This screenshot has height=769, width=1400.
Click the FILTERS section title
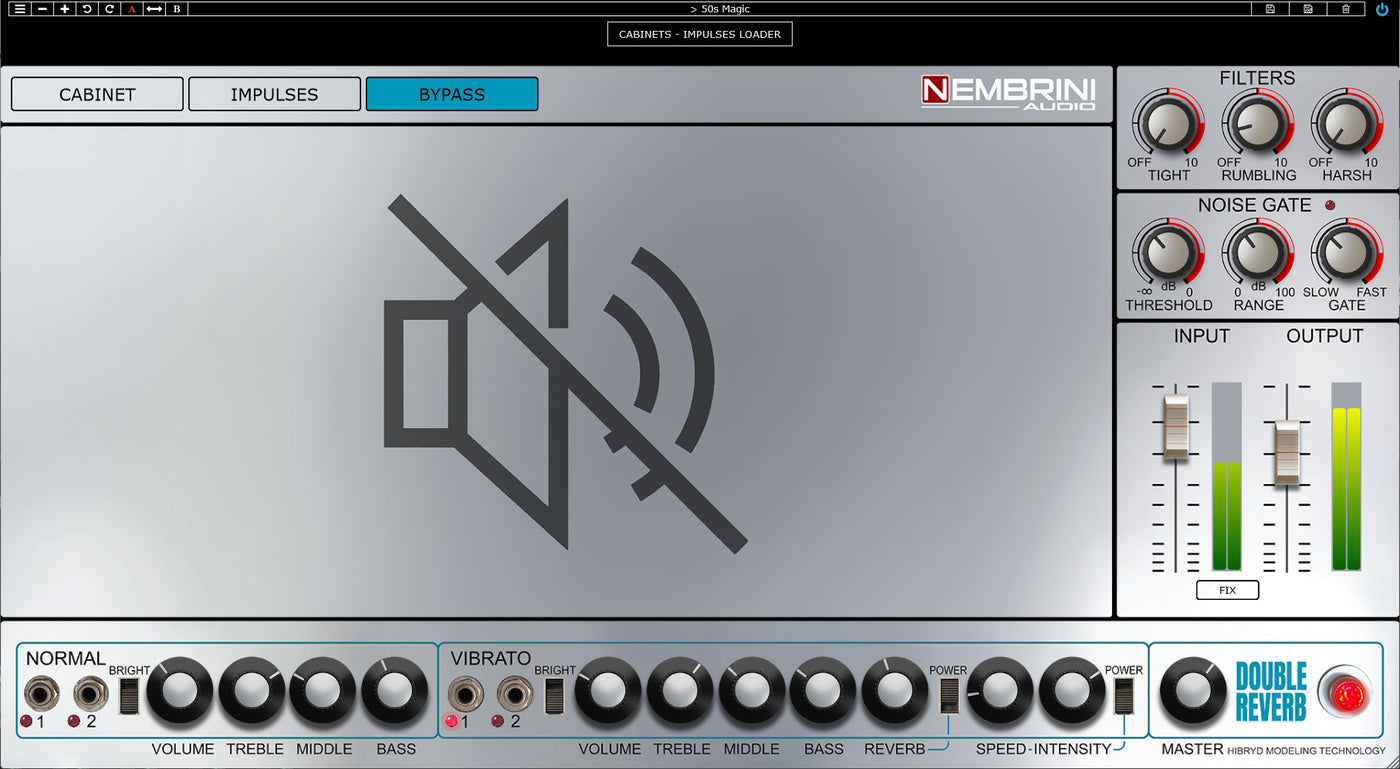pyautogui.click(x=1257, y=78)
